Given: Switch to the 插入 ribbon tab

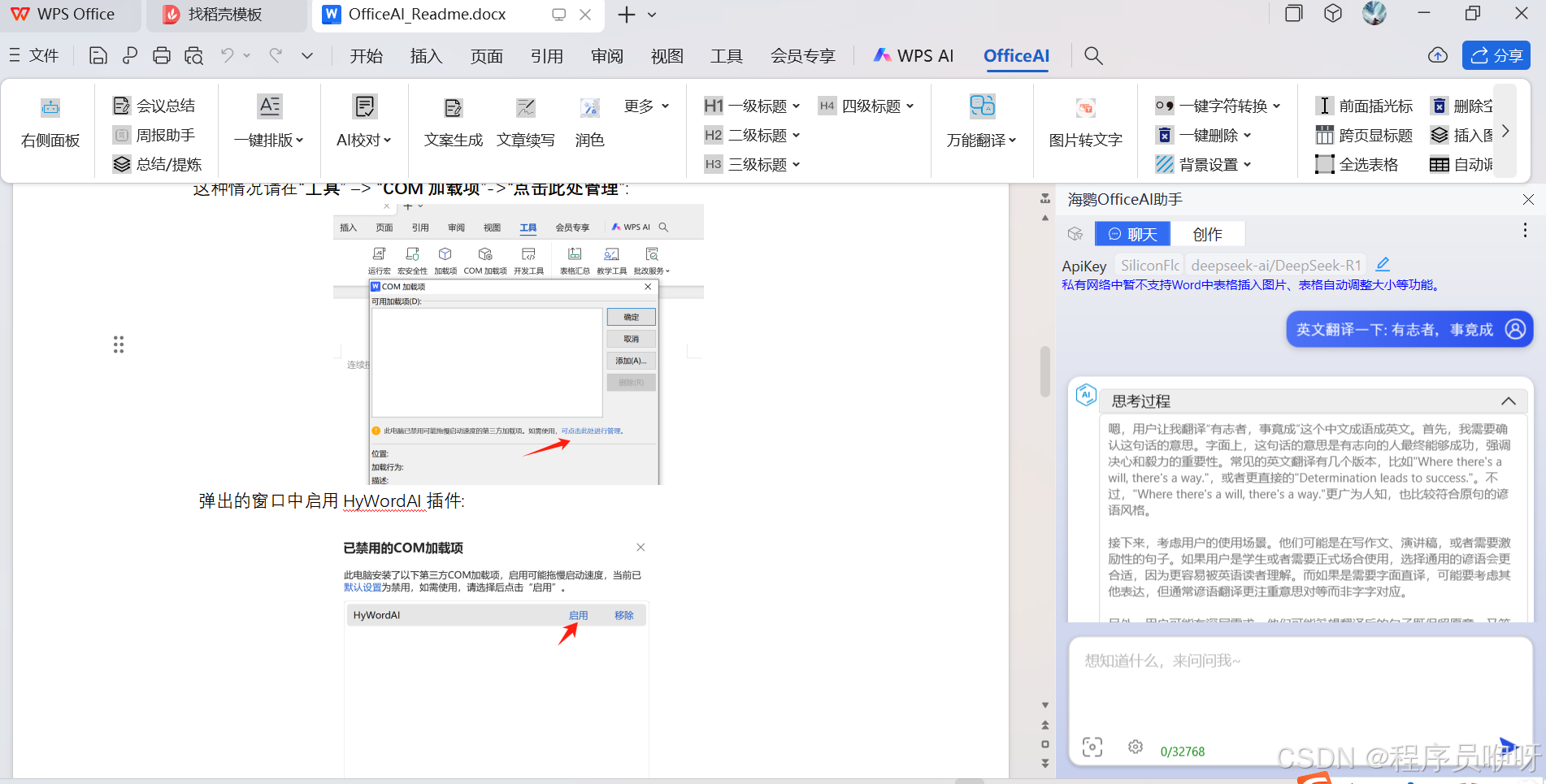Looking at the screenshot, I should point(426,55).
